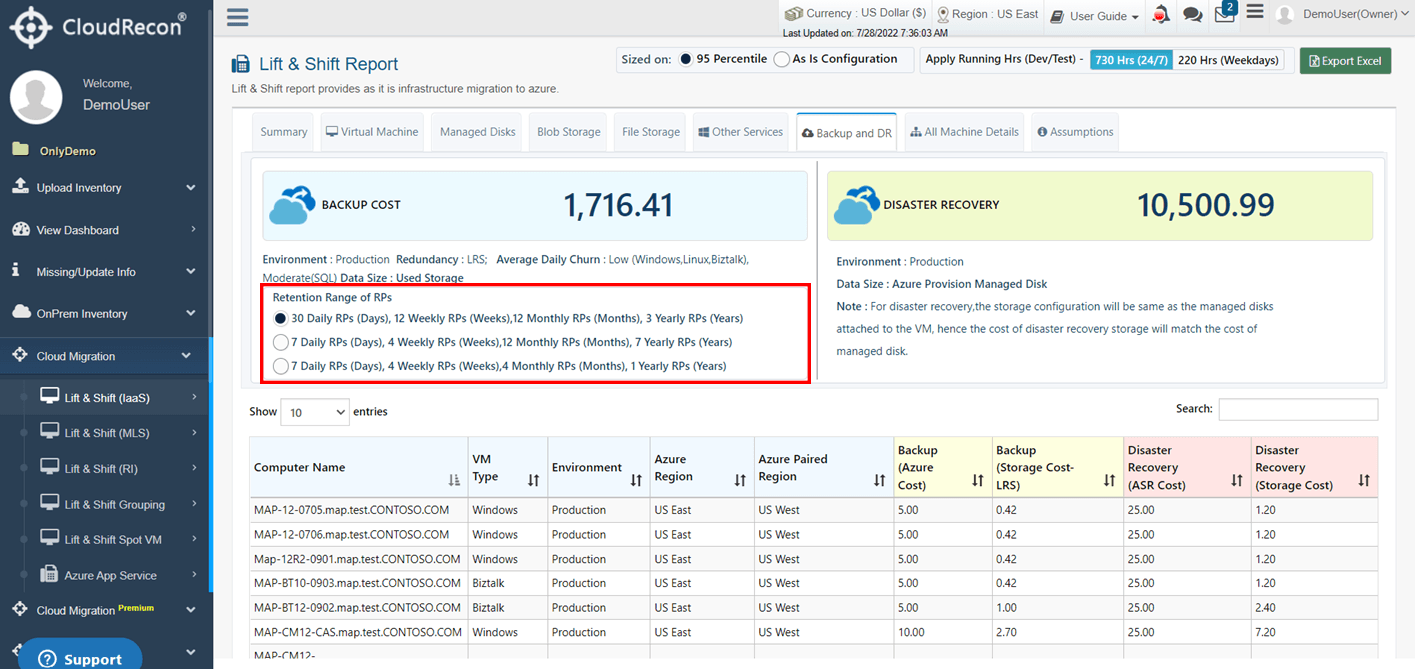Open the User Guide dropdown

(x=1095, y=16)
